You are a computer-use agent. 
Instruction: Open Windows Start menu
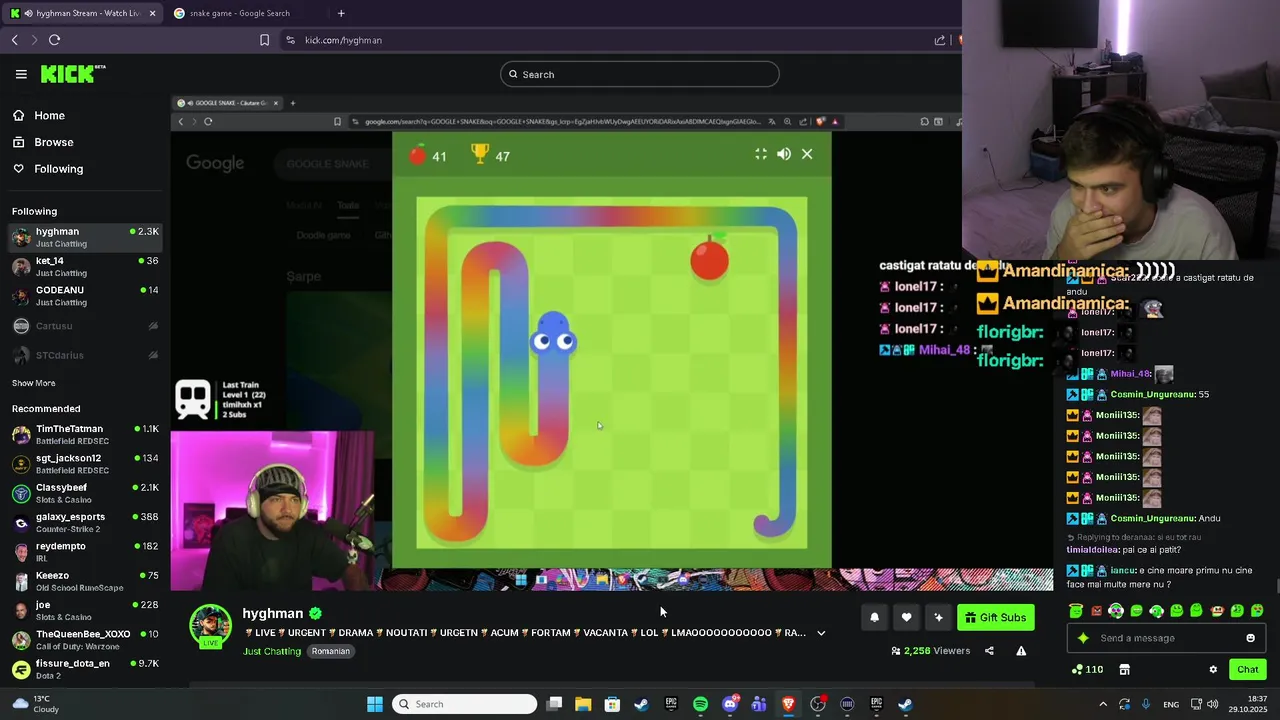point(375,704)
